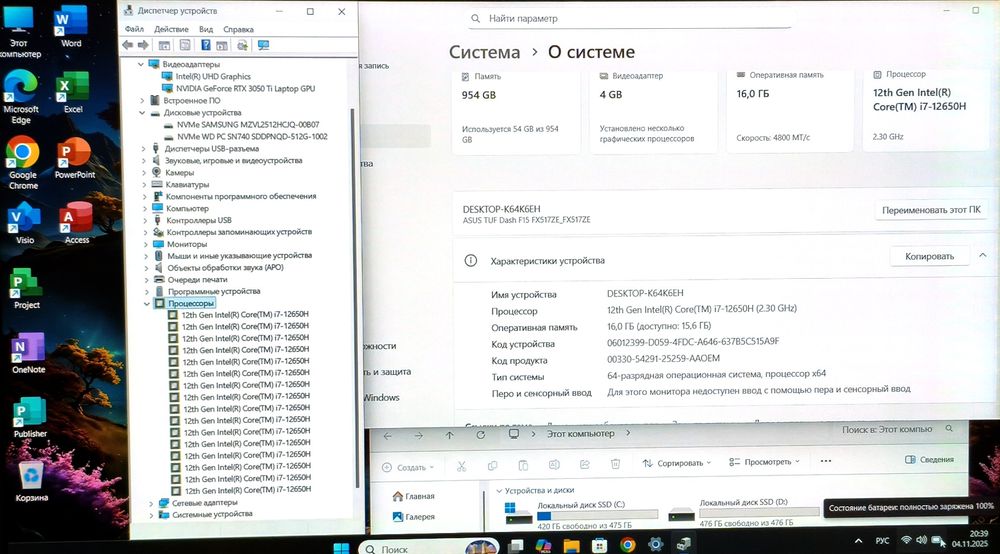Screen dimensions: 1000x554
Task: Click the Найти параметр search field
Action: 629,18
